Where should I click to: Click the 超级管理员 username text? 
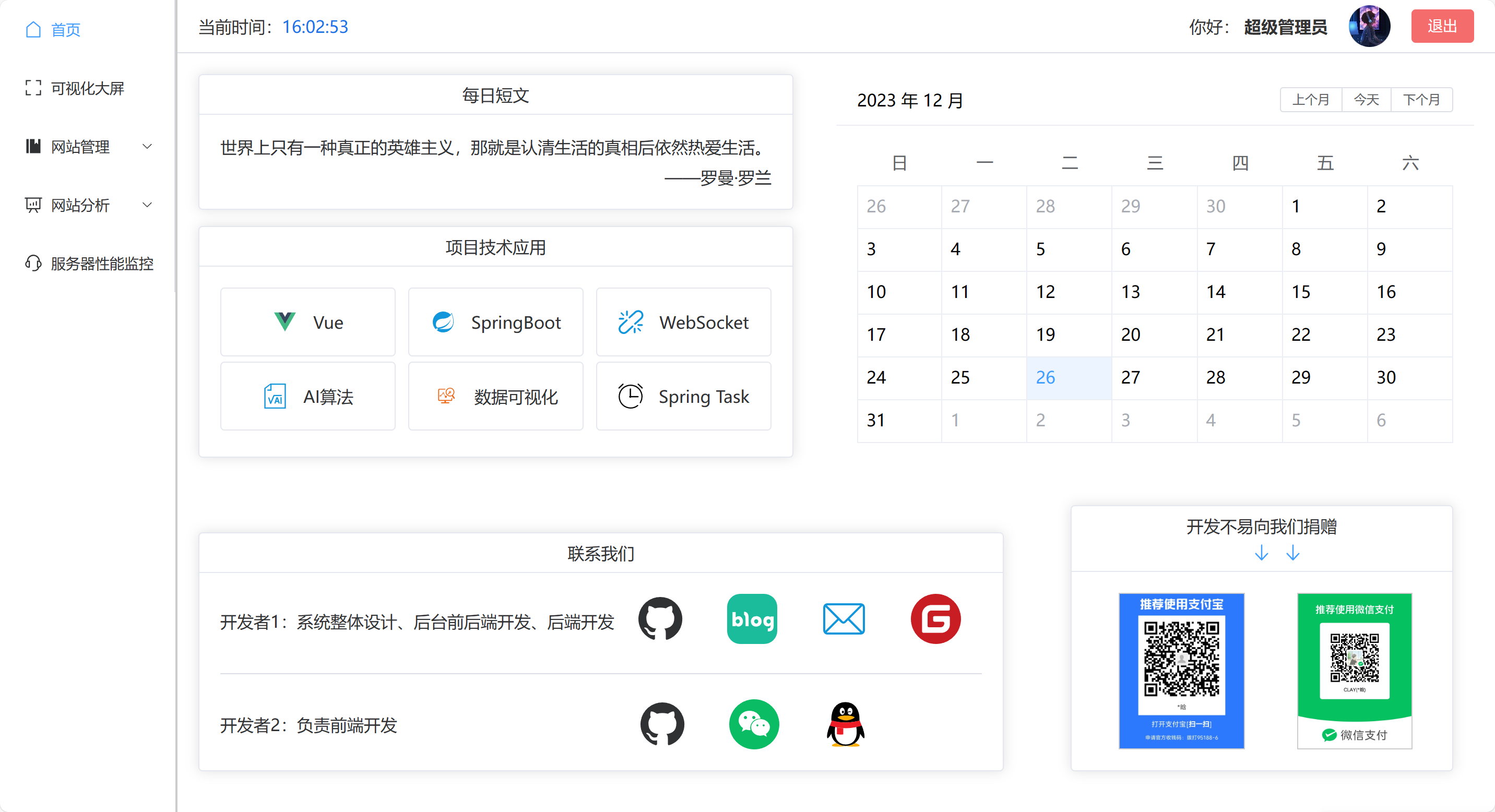(1286, 27)
